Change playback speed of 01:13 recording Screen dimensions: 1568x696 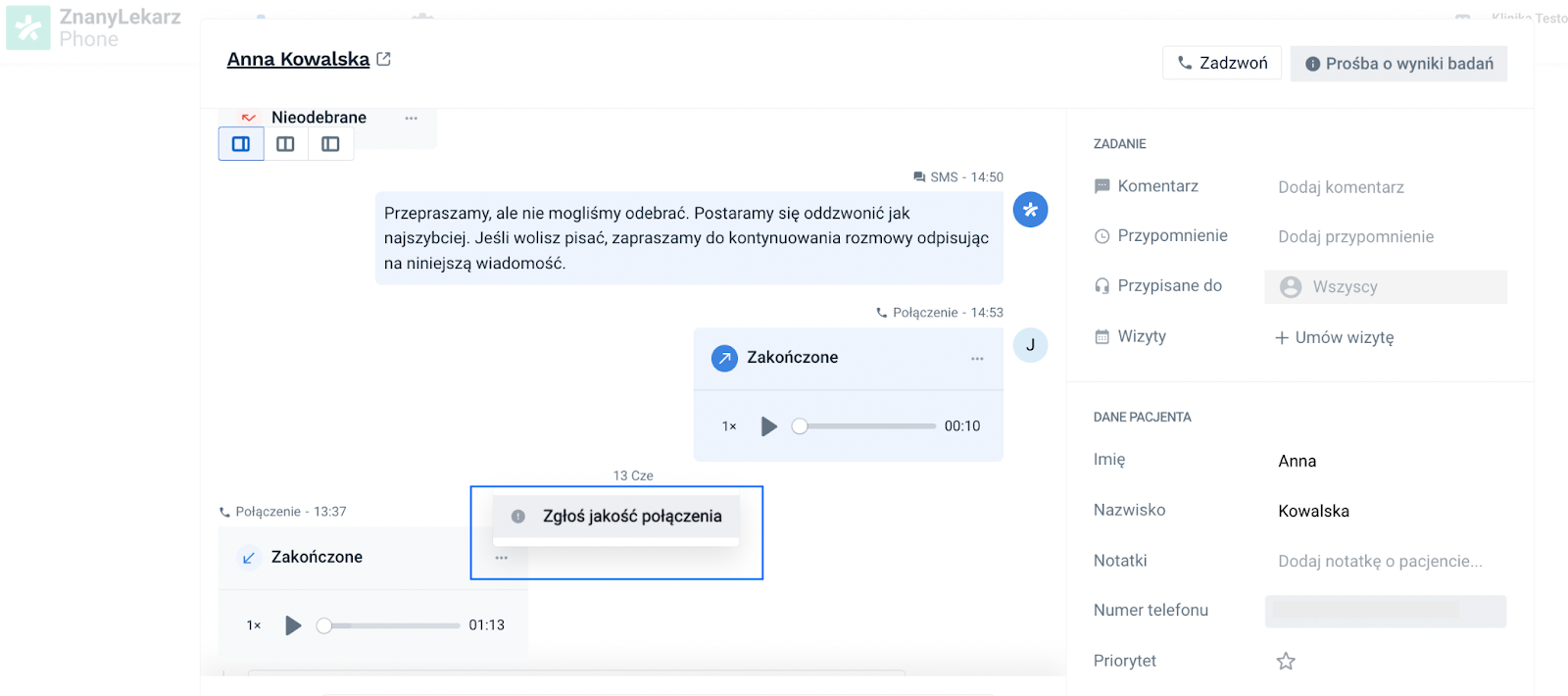(x=254, y=625)
